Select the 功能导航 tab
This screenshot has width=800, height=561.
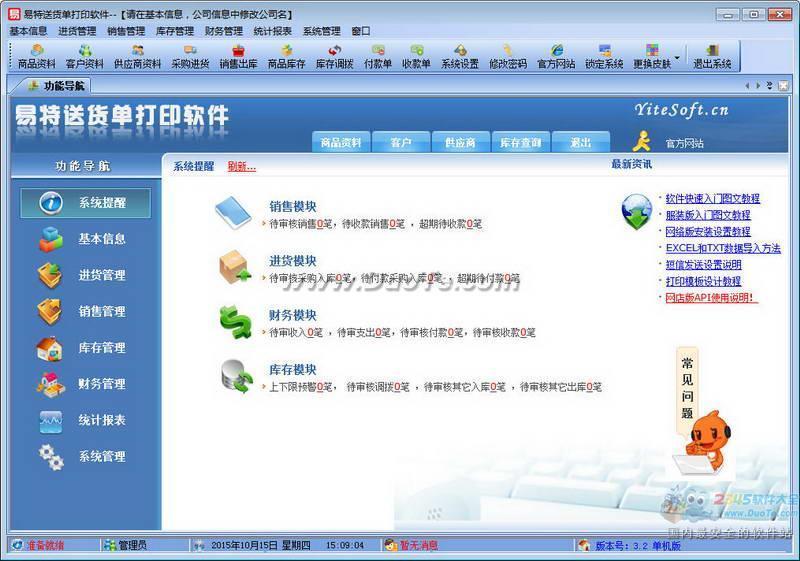55,86
